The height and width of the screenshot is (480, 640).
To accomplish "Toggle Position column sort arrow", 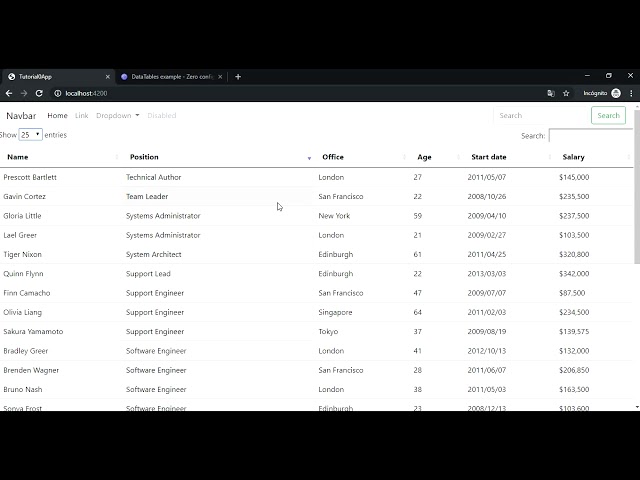I will click(x=309, y=158).
